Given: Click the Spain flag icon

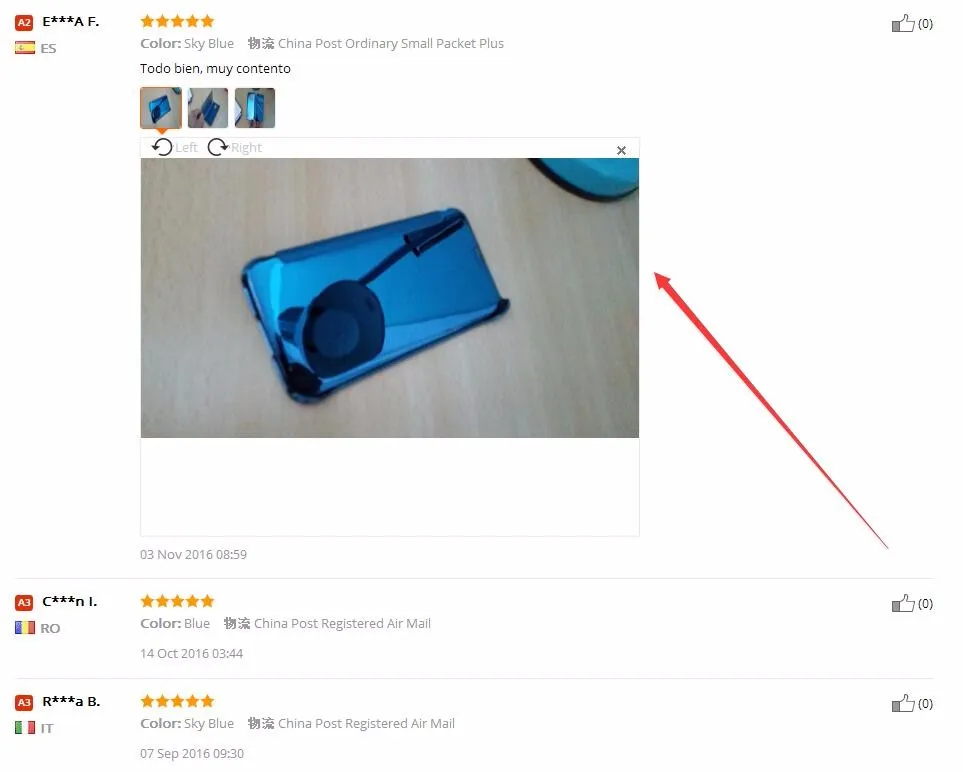Looking at the screenshot, I should (25, 48).
